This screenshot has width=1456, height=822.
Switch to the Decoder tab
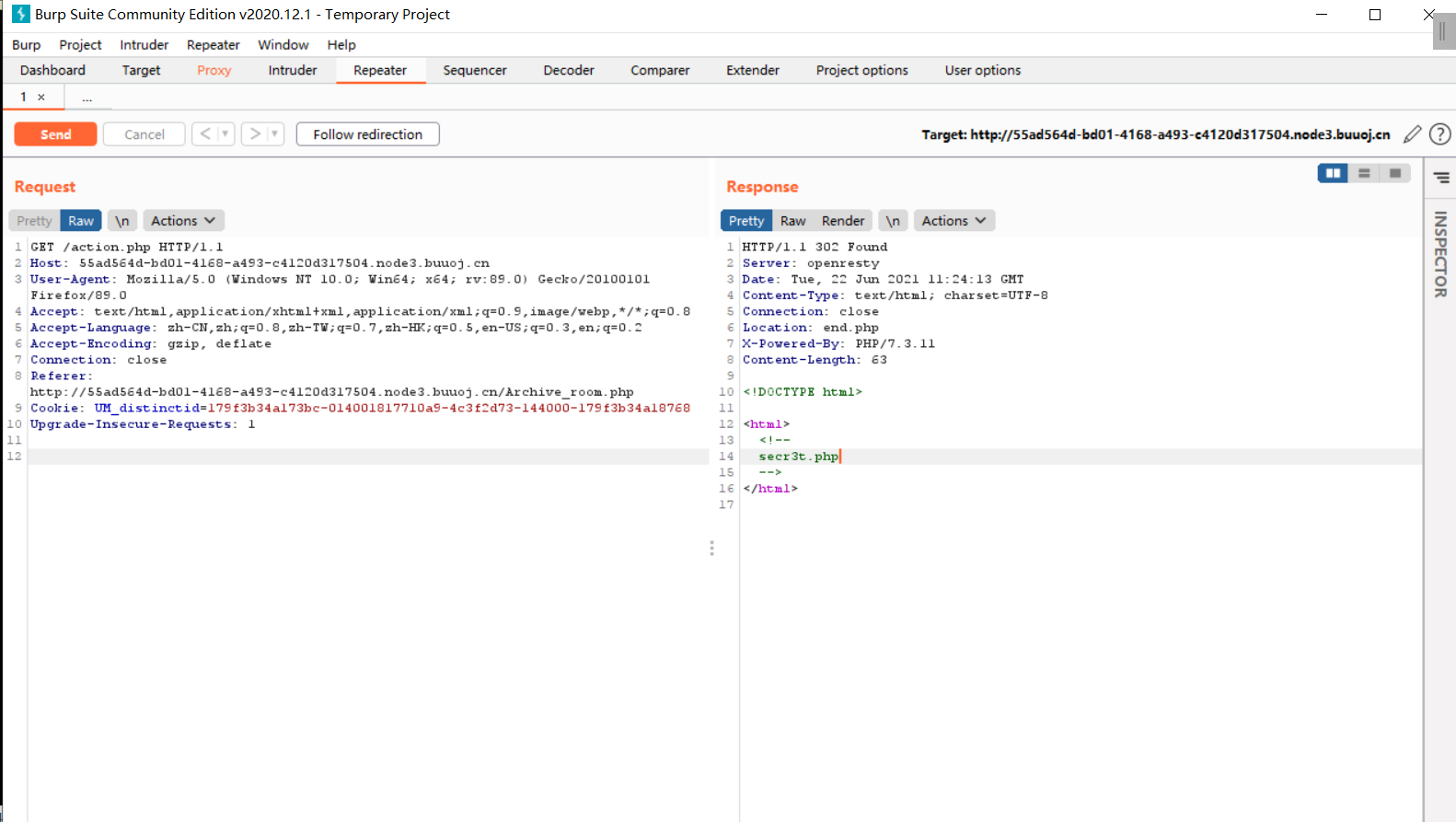click(x=569, y=70)
